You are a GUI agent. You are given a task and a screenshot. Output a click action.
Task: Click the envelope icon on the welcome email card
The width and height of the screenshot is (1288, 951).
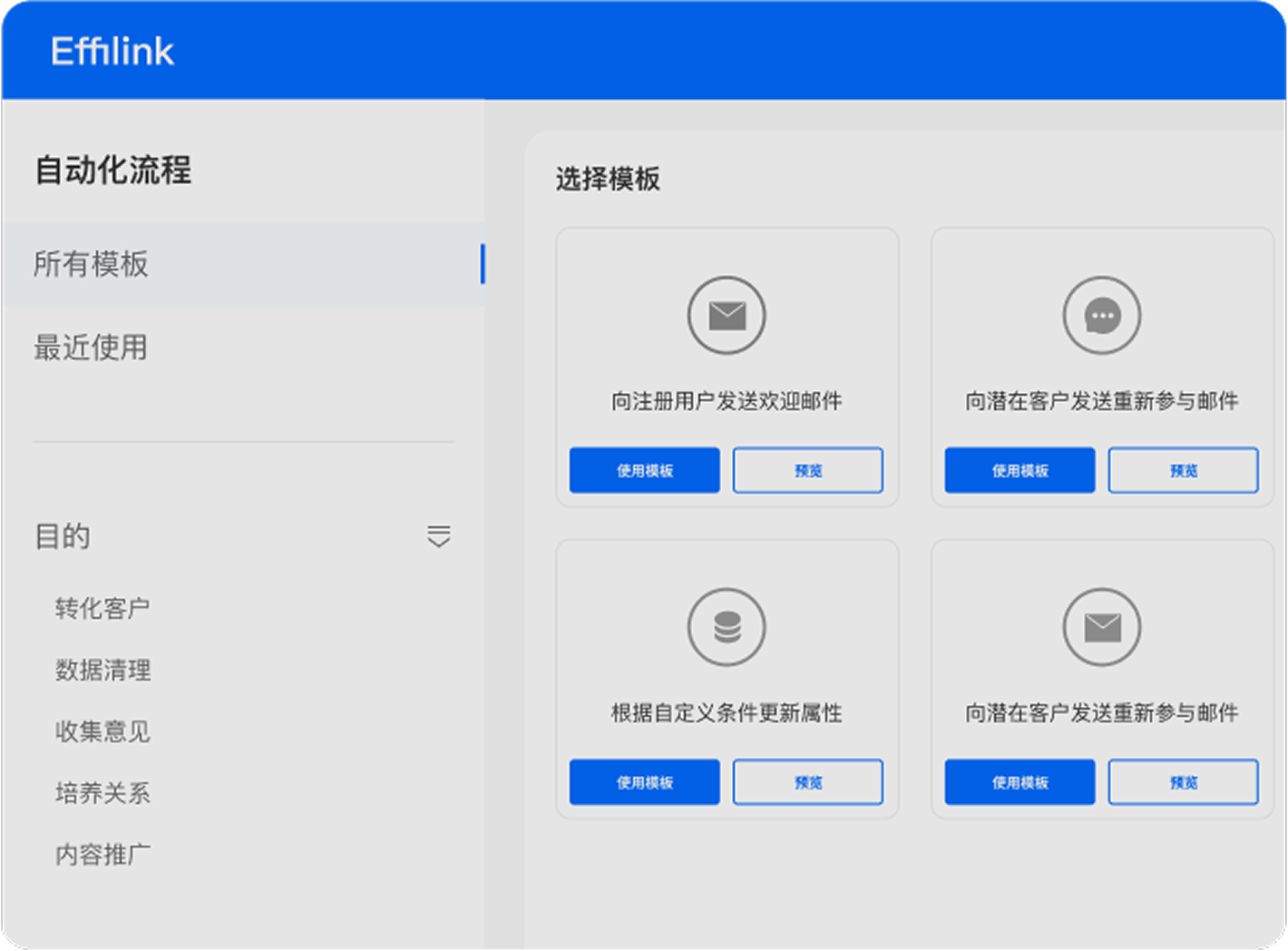pos(727,316)
